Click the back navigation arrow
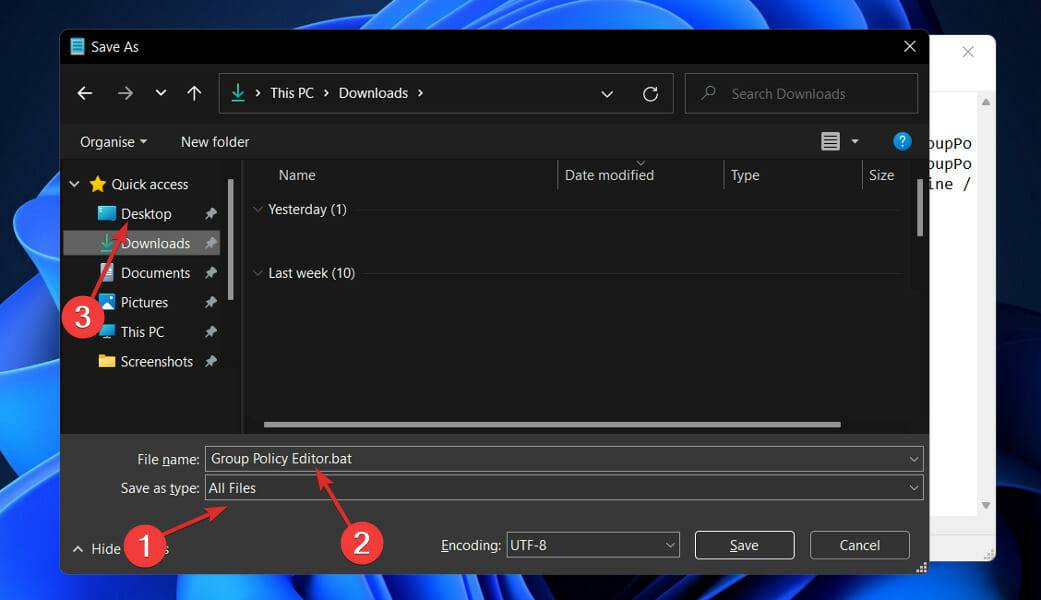The width and height of the screenshot is (1041, 600). tap(85, 92)
